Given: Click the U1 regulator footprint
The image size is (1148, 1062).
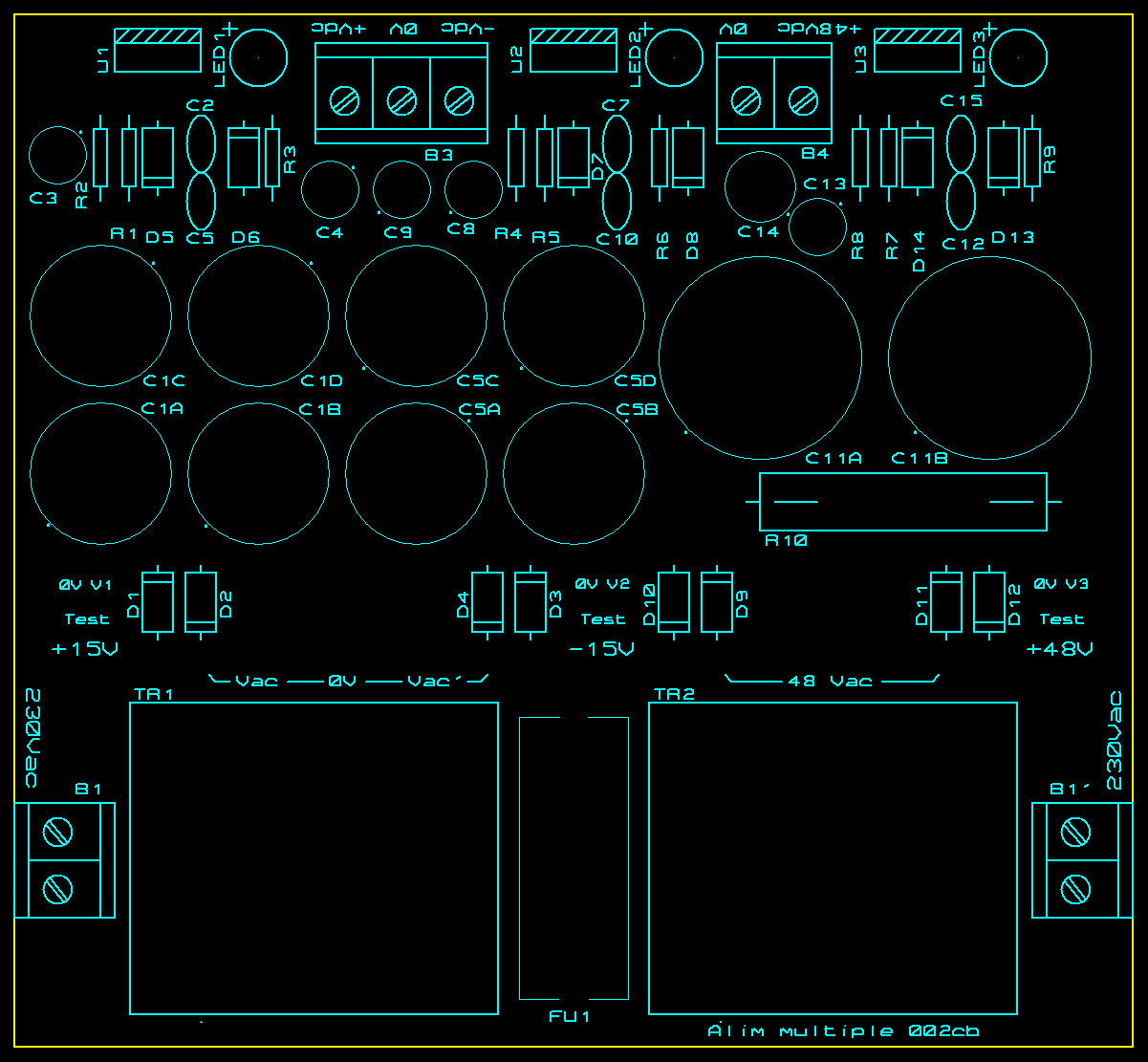Looking at the screenshot, I should 158,51.
